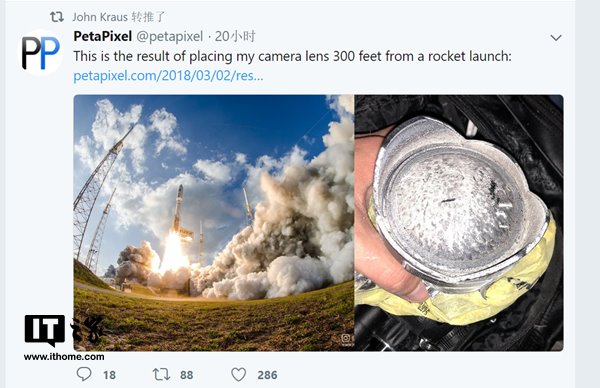The width and height of the screenshot is (600, 388).
Task: Open the petapixel.com article link
Action: [168, 76]
